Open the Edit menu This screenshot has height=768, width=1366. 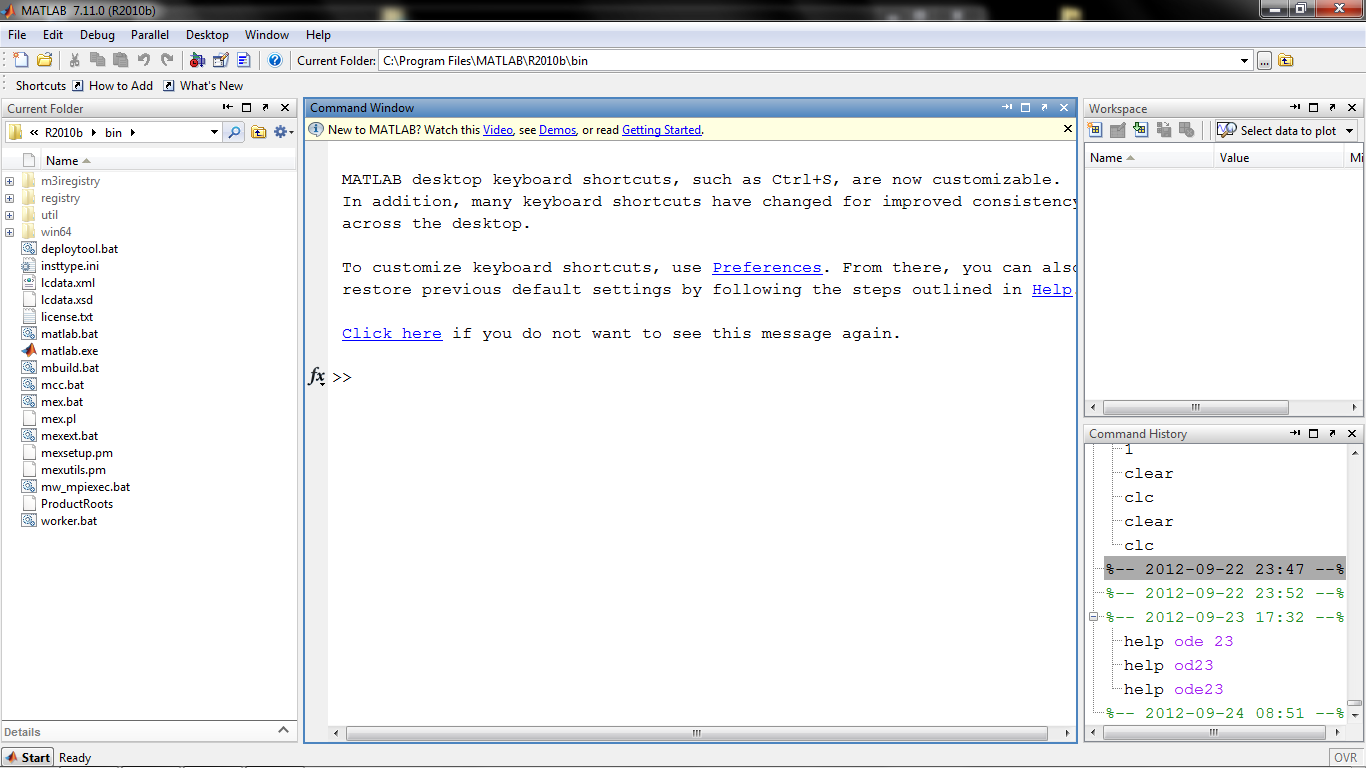click(53, 35)
